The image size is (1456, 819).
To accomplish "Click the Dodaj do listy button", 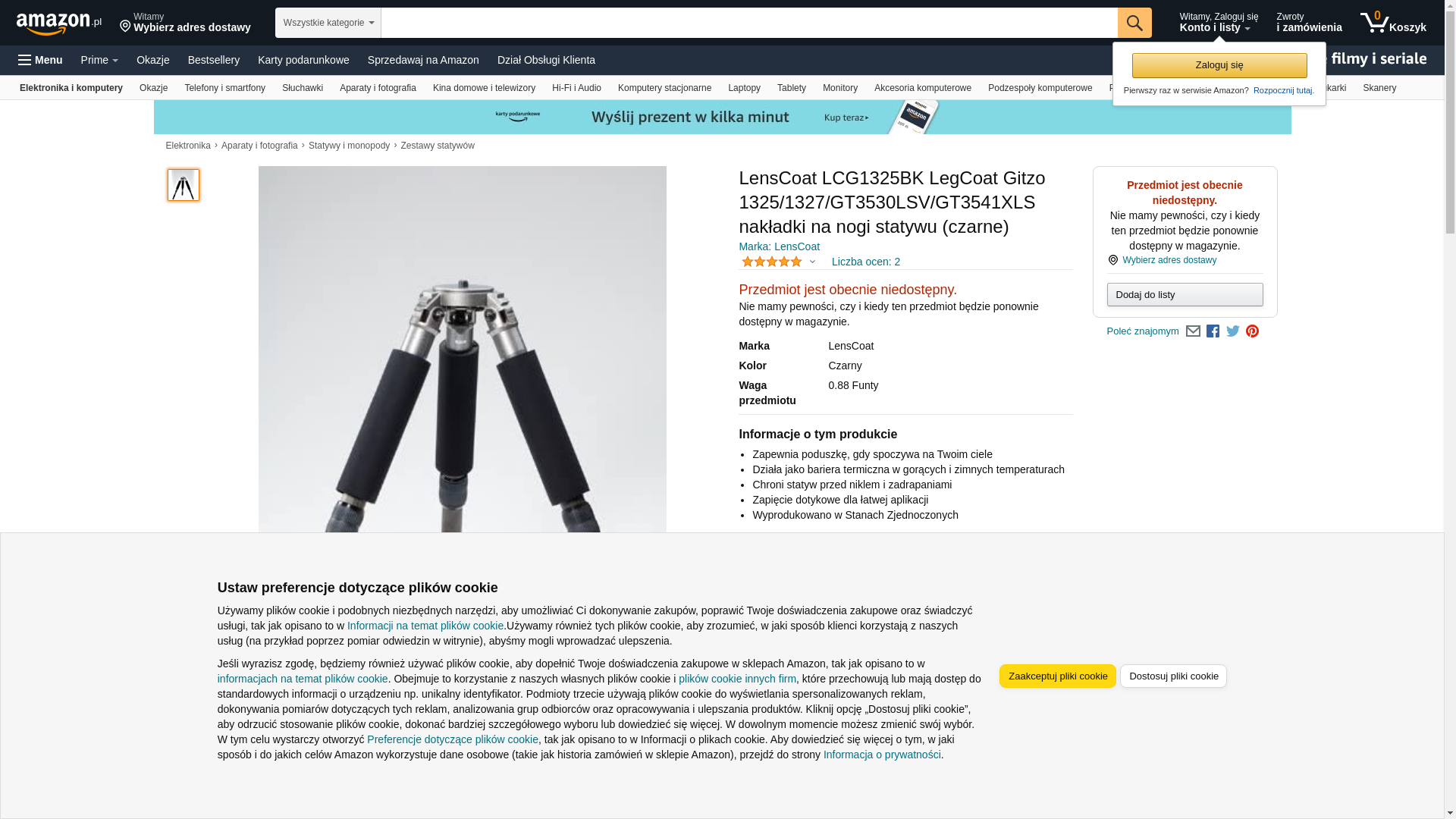I will pos(1185,295).
